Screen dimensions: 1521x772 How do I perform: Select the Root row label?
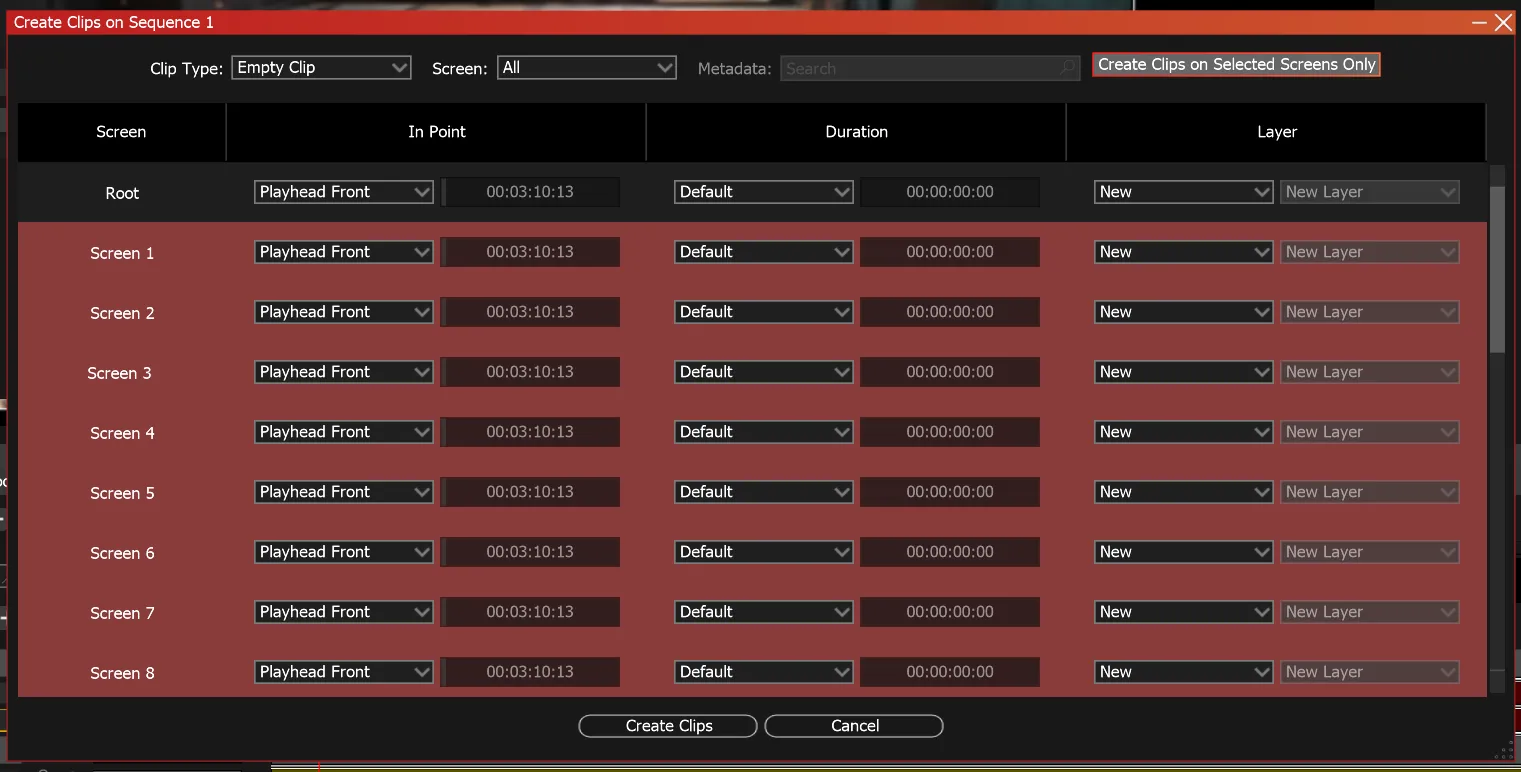coord(122,193)
